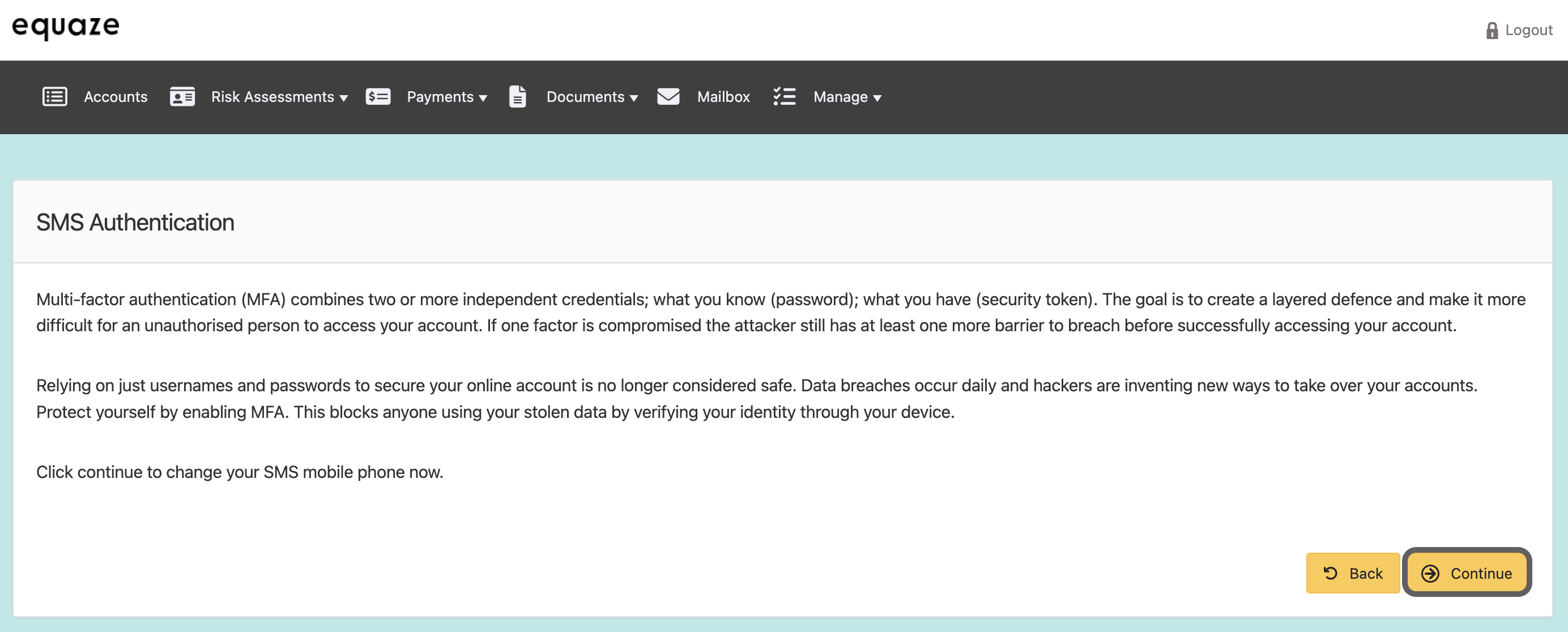The height and width of the screenshot is (632, 1568).
Task: Click the Documents file icon
Action: click(x=517, y=97)
